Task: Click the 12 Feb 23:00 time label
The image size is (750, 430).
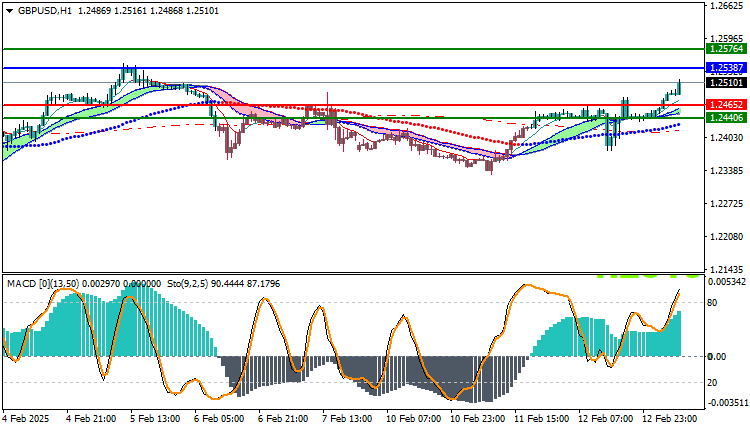Action: (x=670, y=419)
